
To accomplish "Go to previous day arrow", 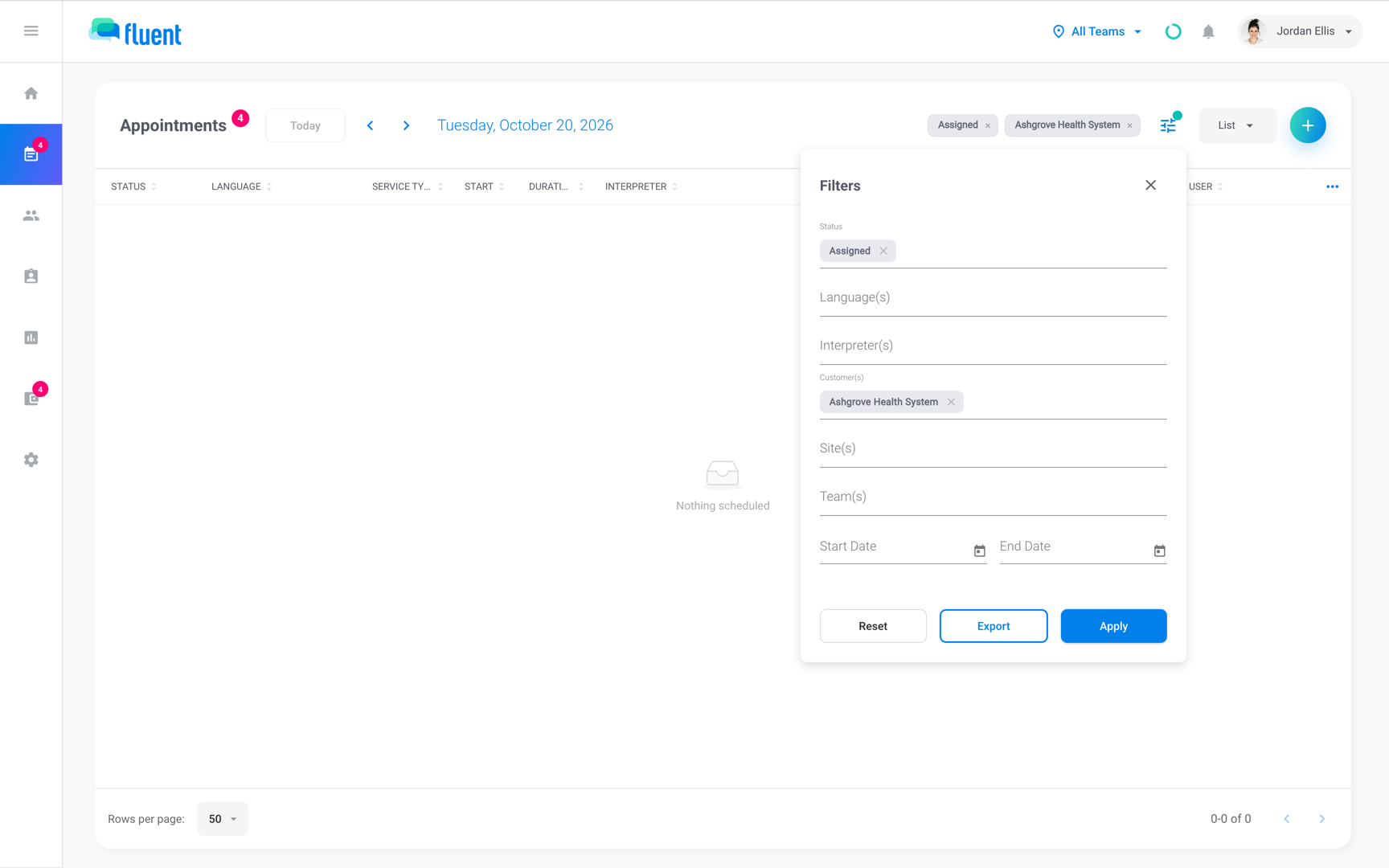I will 371,125.
